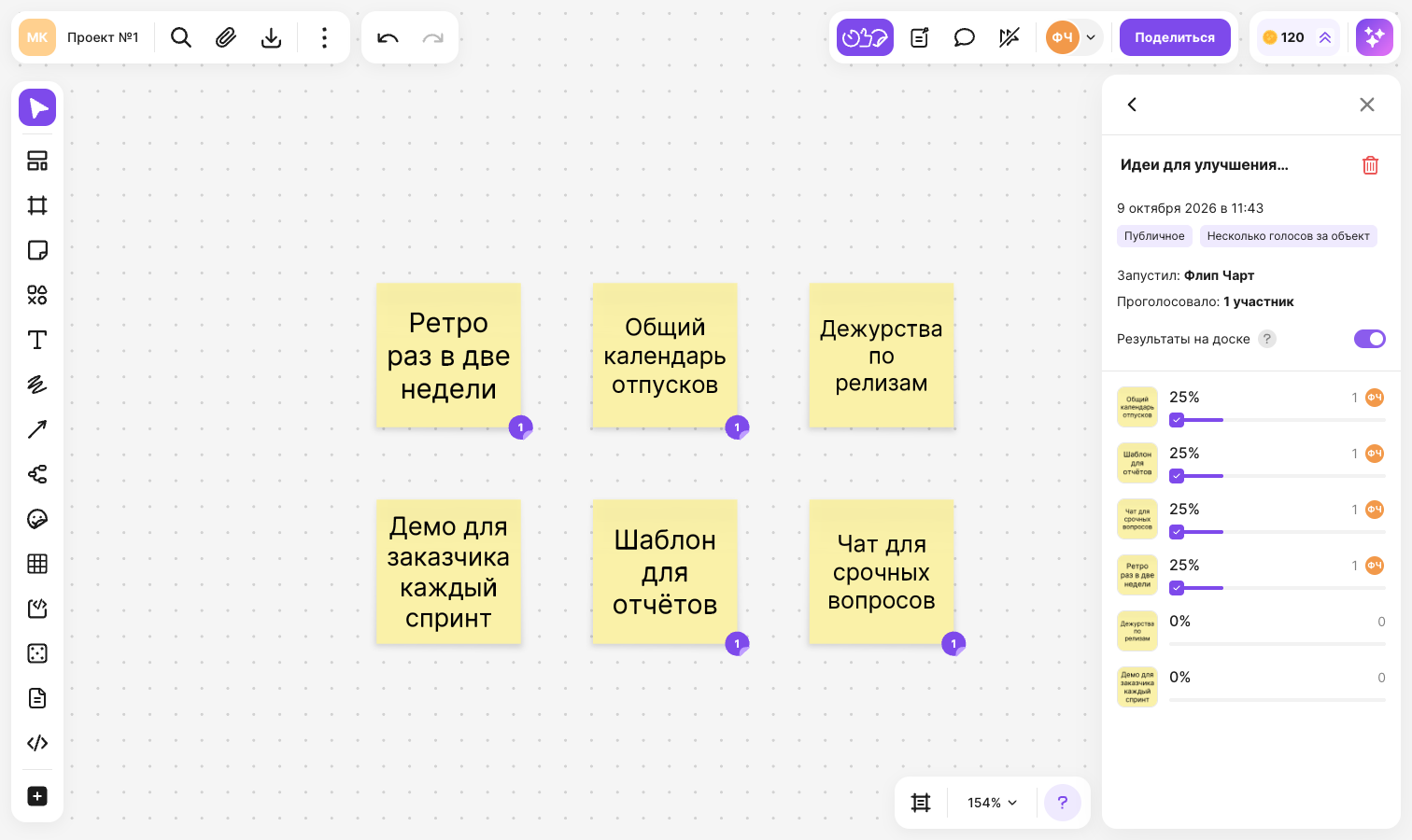The image size is (1412, 840).
Task: Select the Sticky note tool
Action: [37, 250]
